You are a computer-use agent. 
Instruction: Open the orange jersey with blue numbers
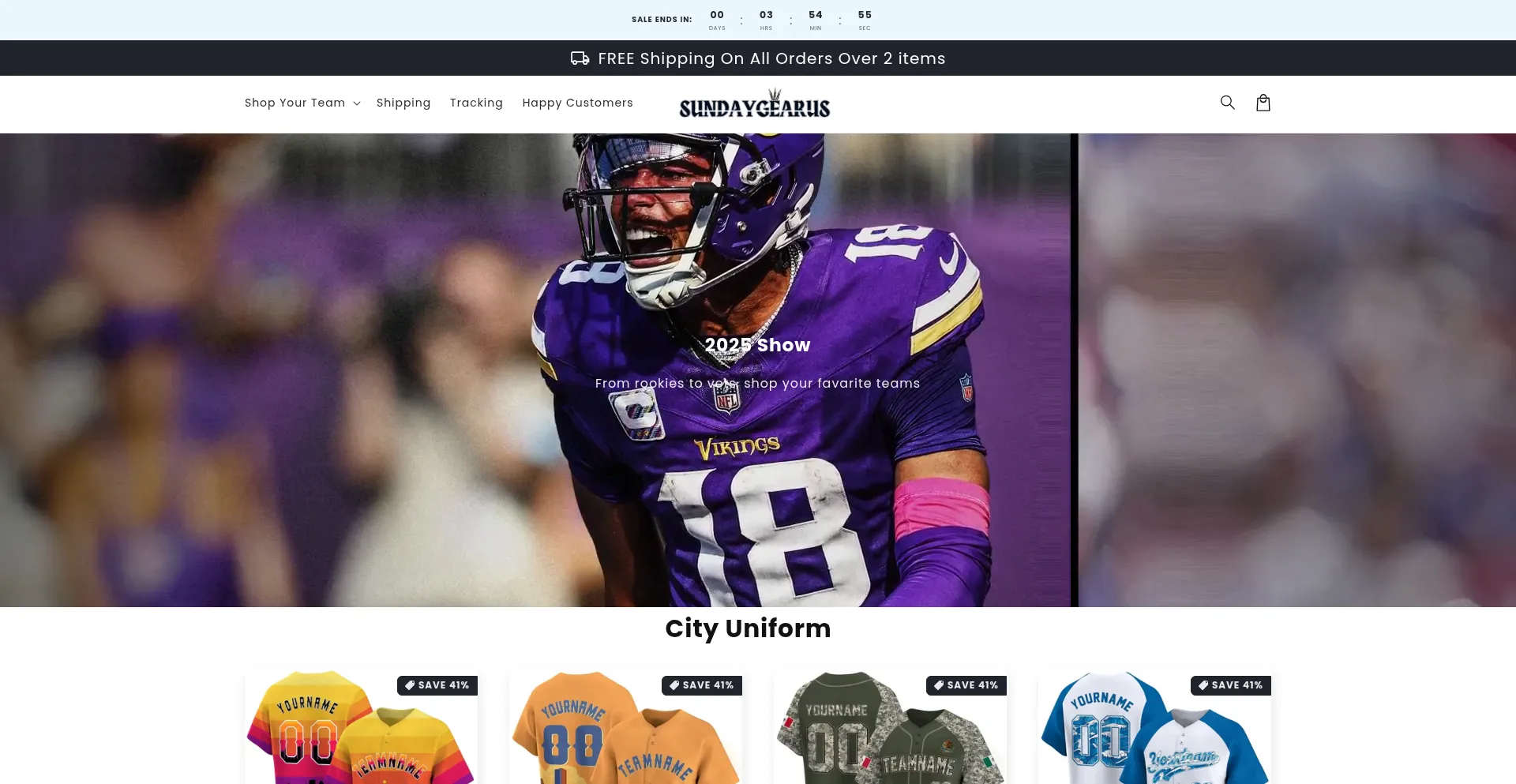point(625,727)
